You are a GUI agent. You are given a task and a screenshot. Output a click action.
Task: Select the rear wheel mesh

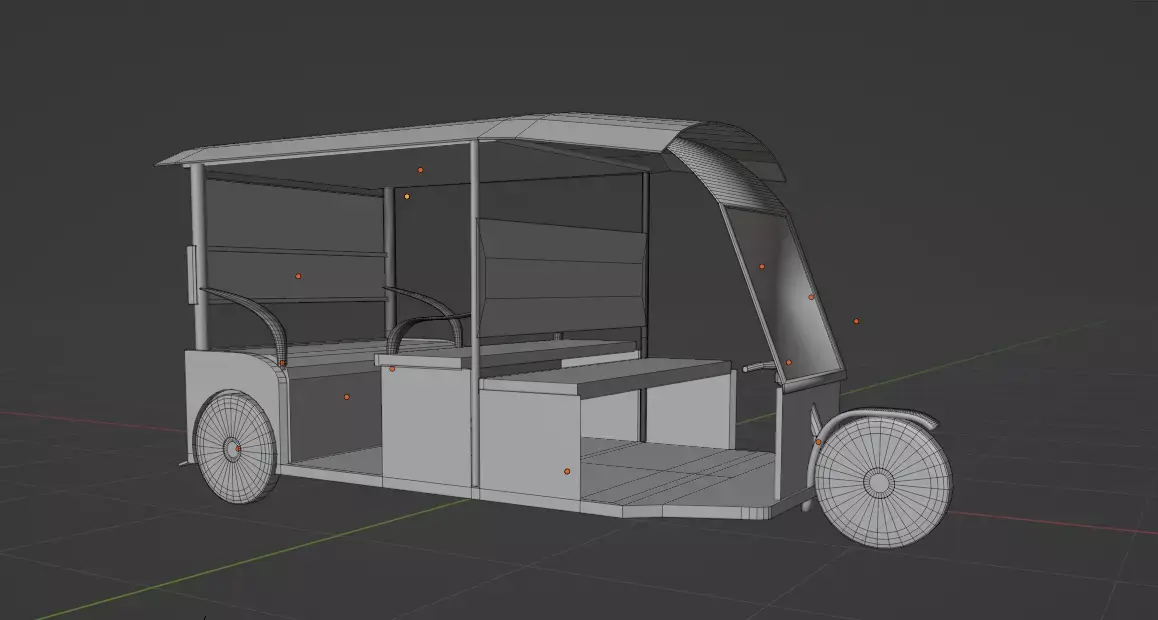click(235, 447)
